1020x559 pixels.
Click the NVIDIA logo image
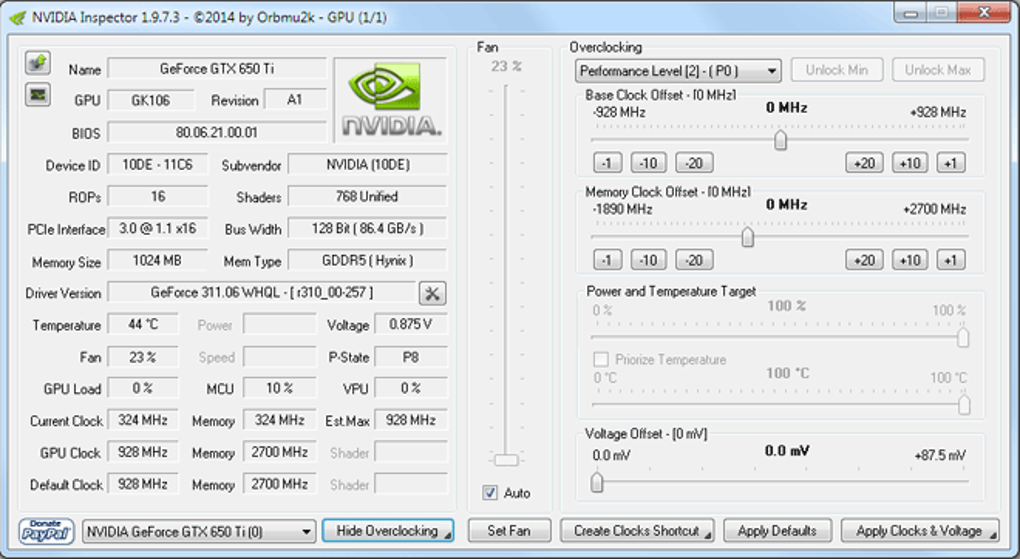click(390, 100)
